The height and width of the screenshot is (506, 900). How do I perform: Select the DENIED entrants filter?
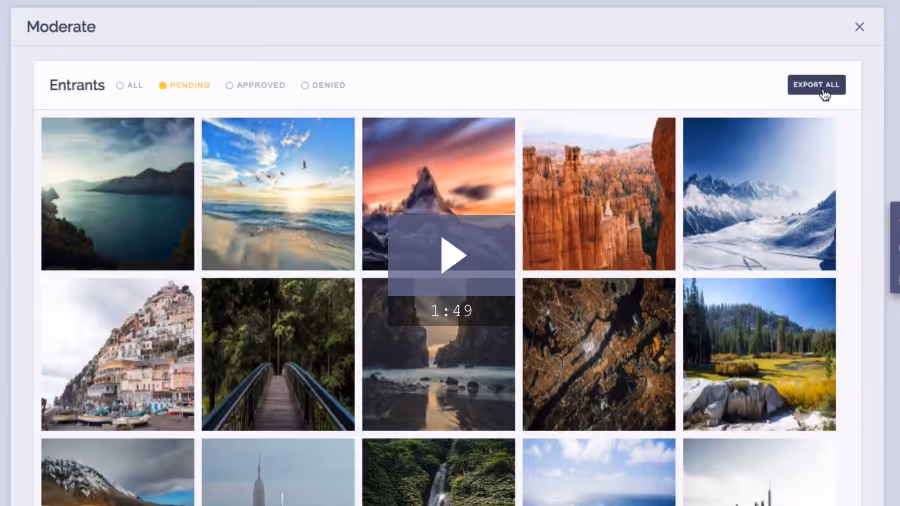point(323,85)
